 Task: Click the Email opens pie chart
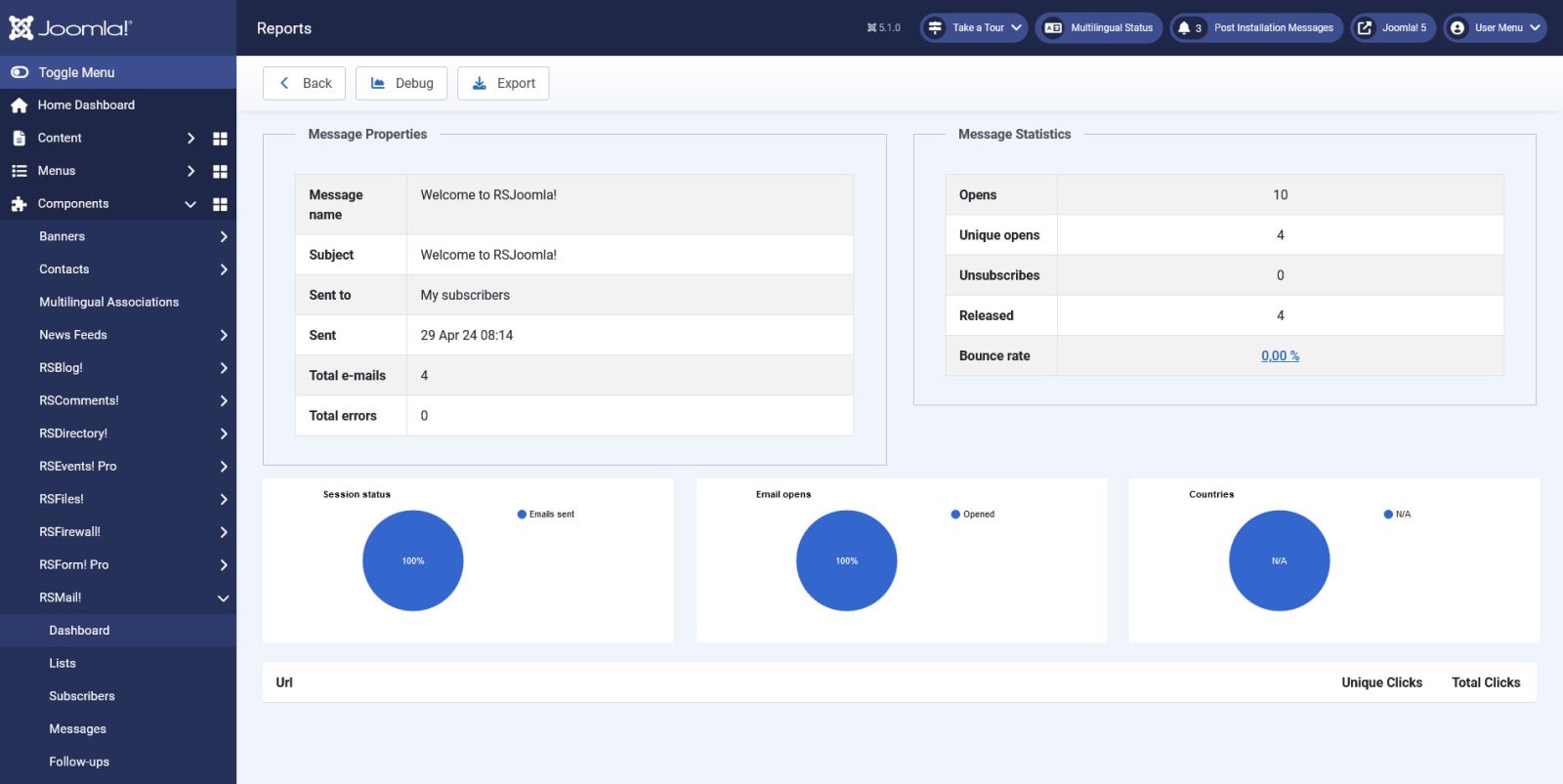pyautogui.click(x=847, y=561)
